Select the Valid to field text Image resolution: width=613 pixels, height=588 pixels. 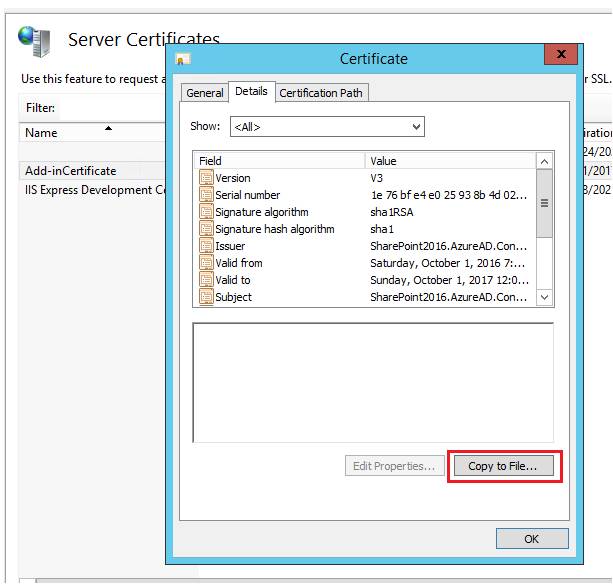pos(233,280)
